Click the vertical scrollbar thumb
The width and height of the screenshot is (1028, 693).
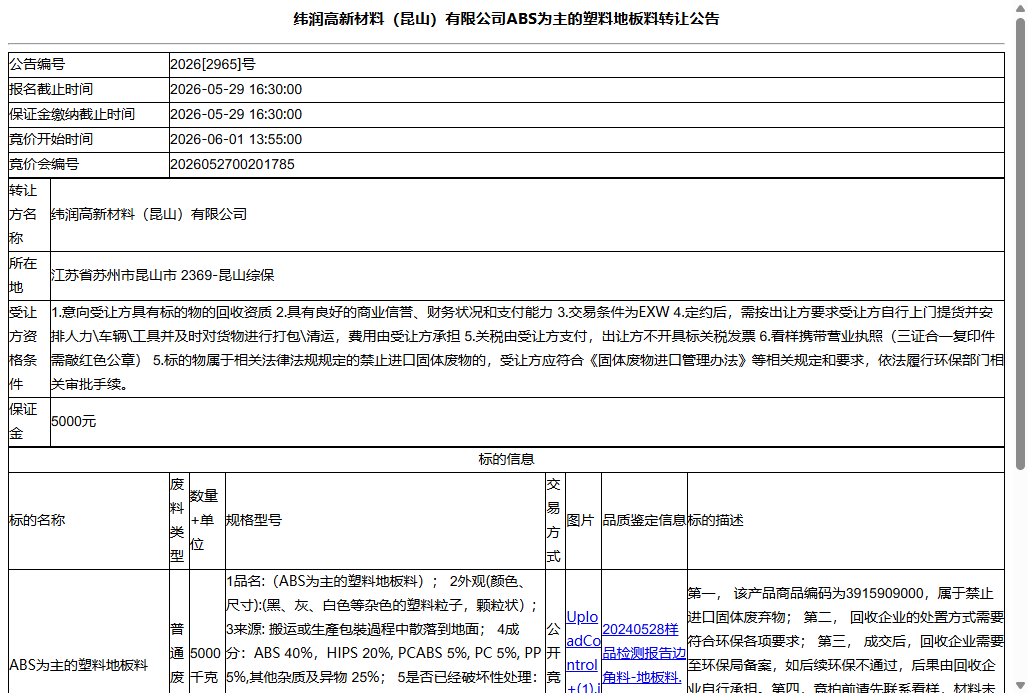click(x=1020, y=244)
